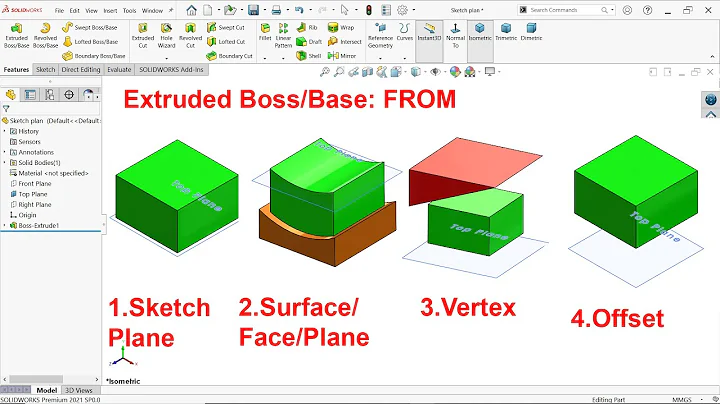The image size is (720, 404).
Task: Click the Undo arrow
Action: click(x=299, y=10)
